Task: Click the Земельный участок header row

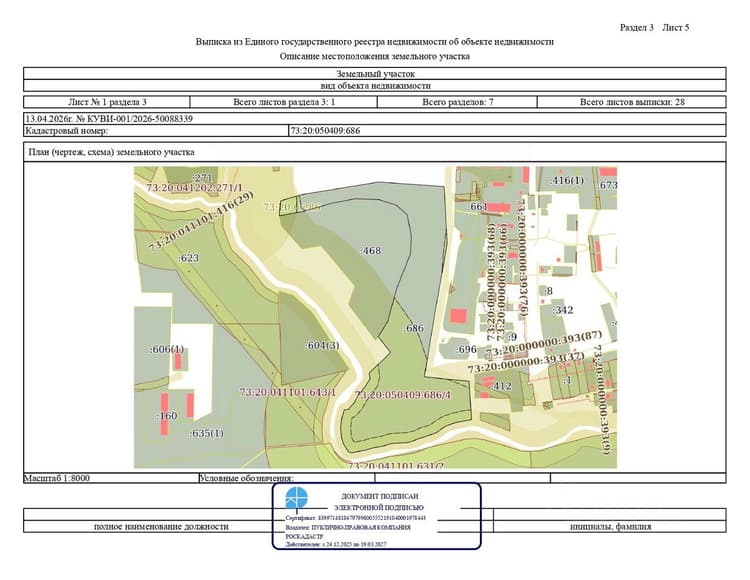Action: click(375, 74)
